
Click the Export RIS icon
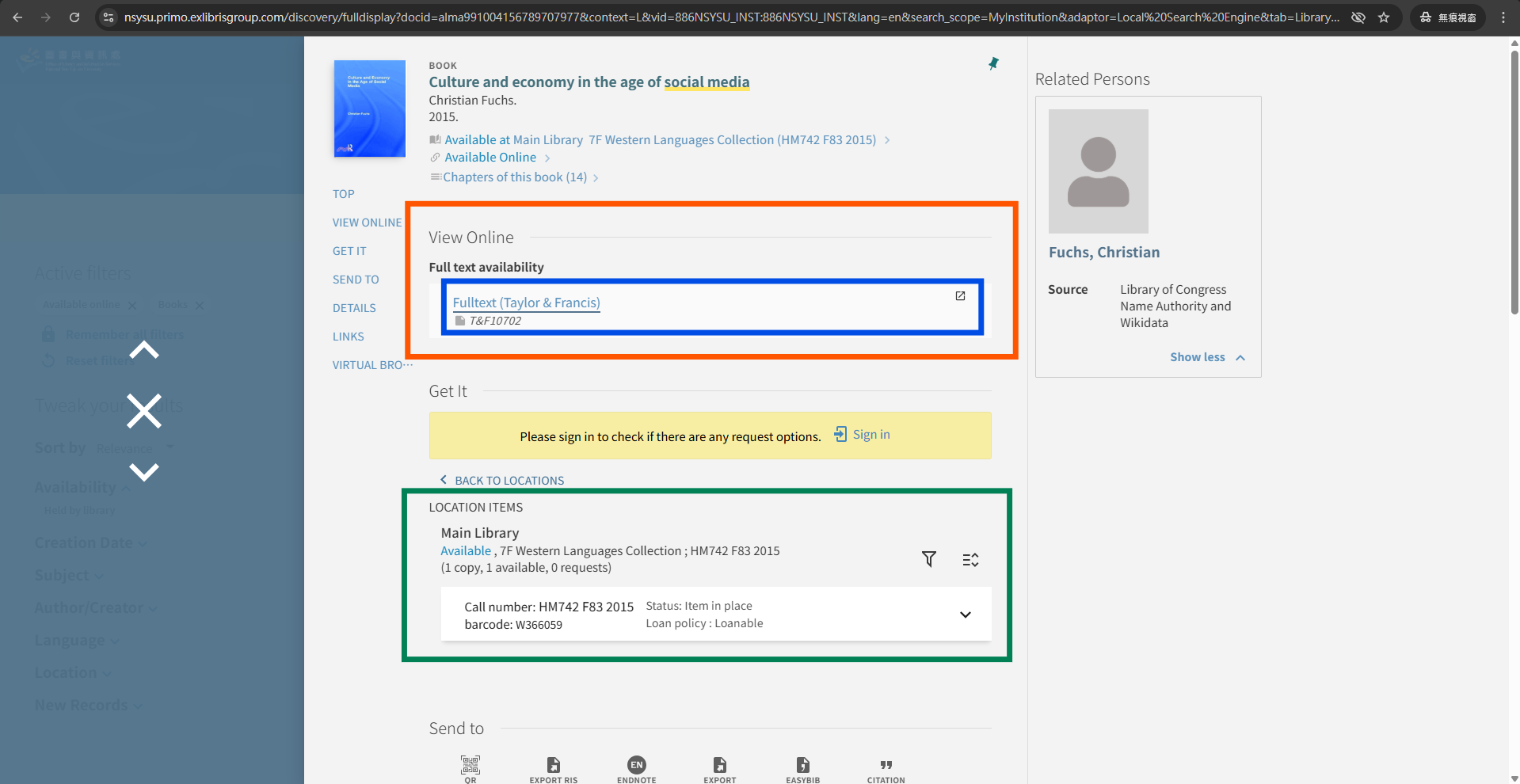[554, 765]
